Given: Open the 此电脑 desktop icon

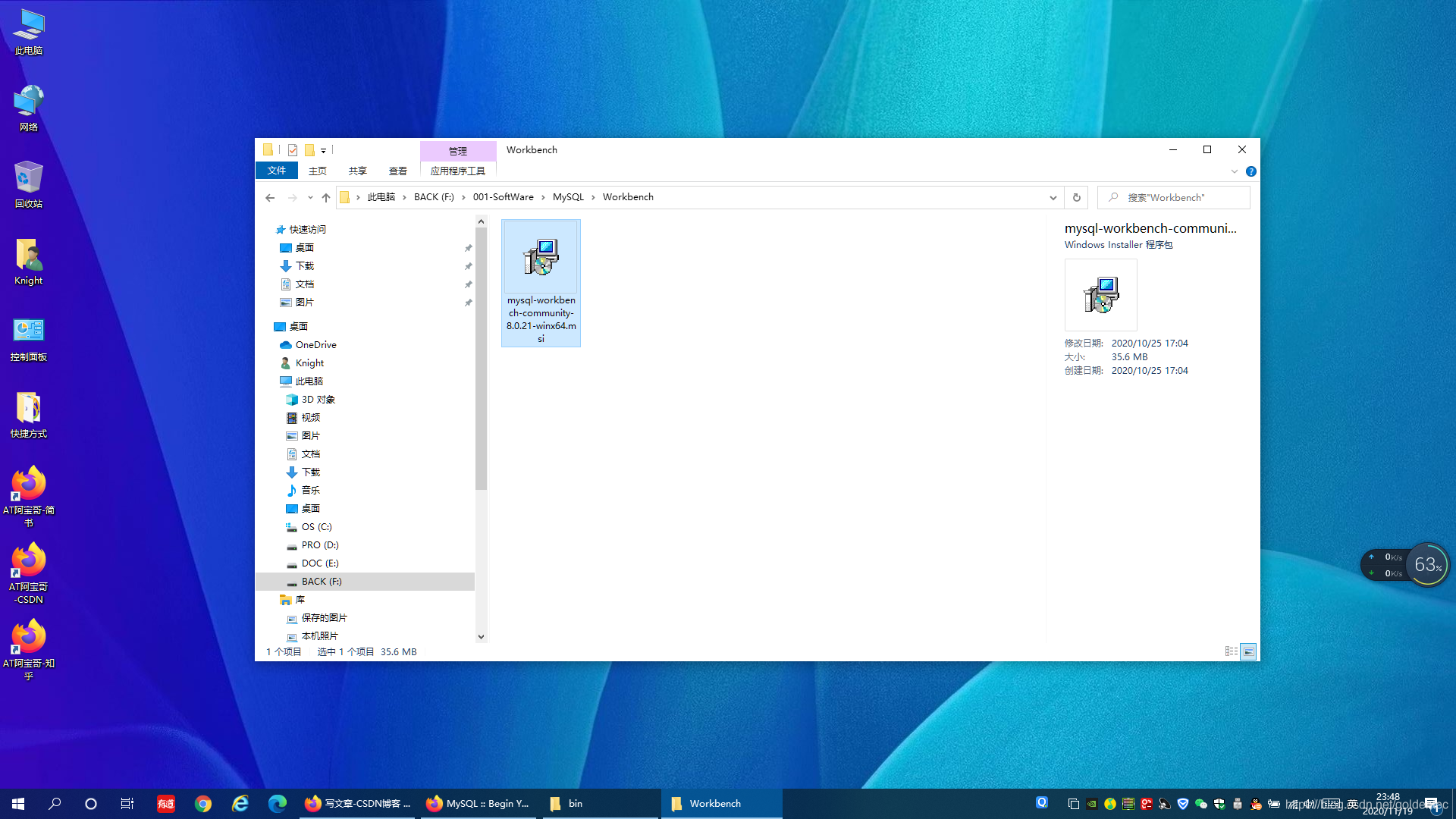Looking at the screenshot, I should click(29, 33).
